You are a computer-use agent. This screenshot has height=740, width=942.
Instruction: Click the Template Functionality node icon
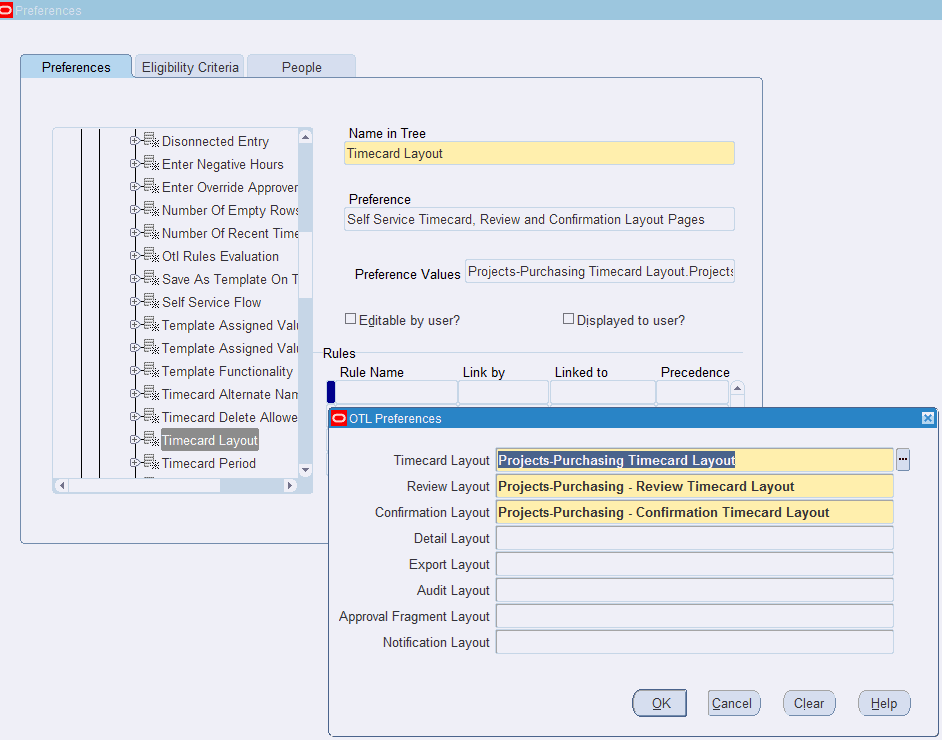[151, 370]
